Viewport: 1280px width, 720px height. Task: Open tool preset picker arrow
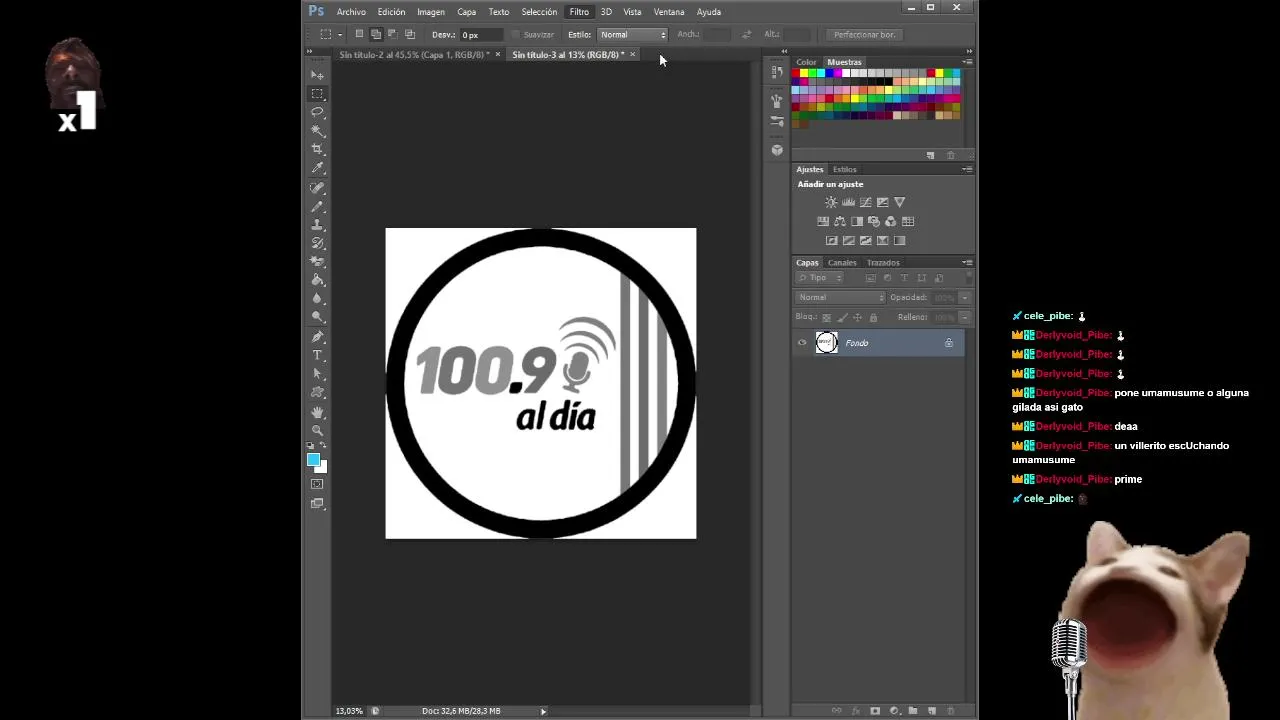click(340, 34)
